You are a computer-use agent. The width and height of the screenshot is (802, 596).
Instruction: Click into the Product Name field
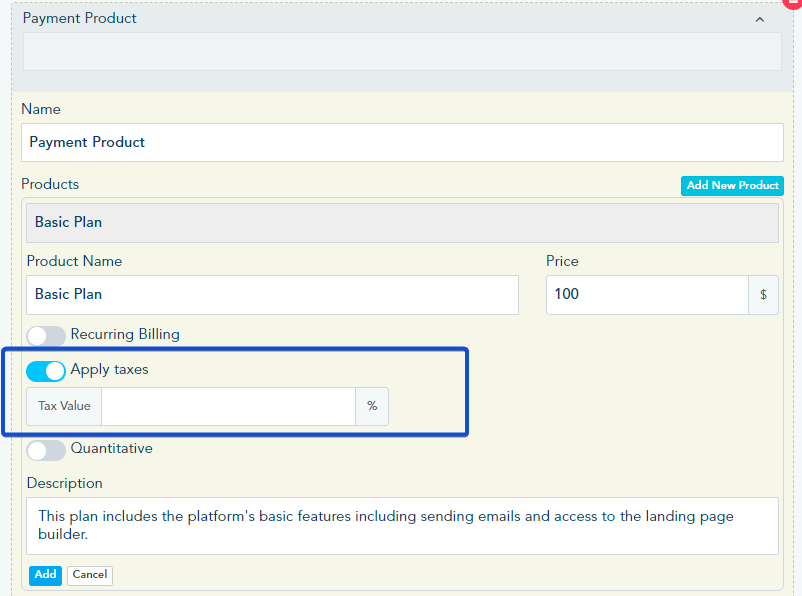(272, 295)
